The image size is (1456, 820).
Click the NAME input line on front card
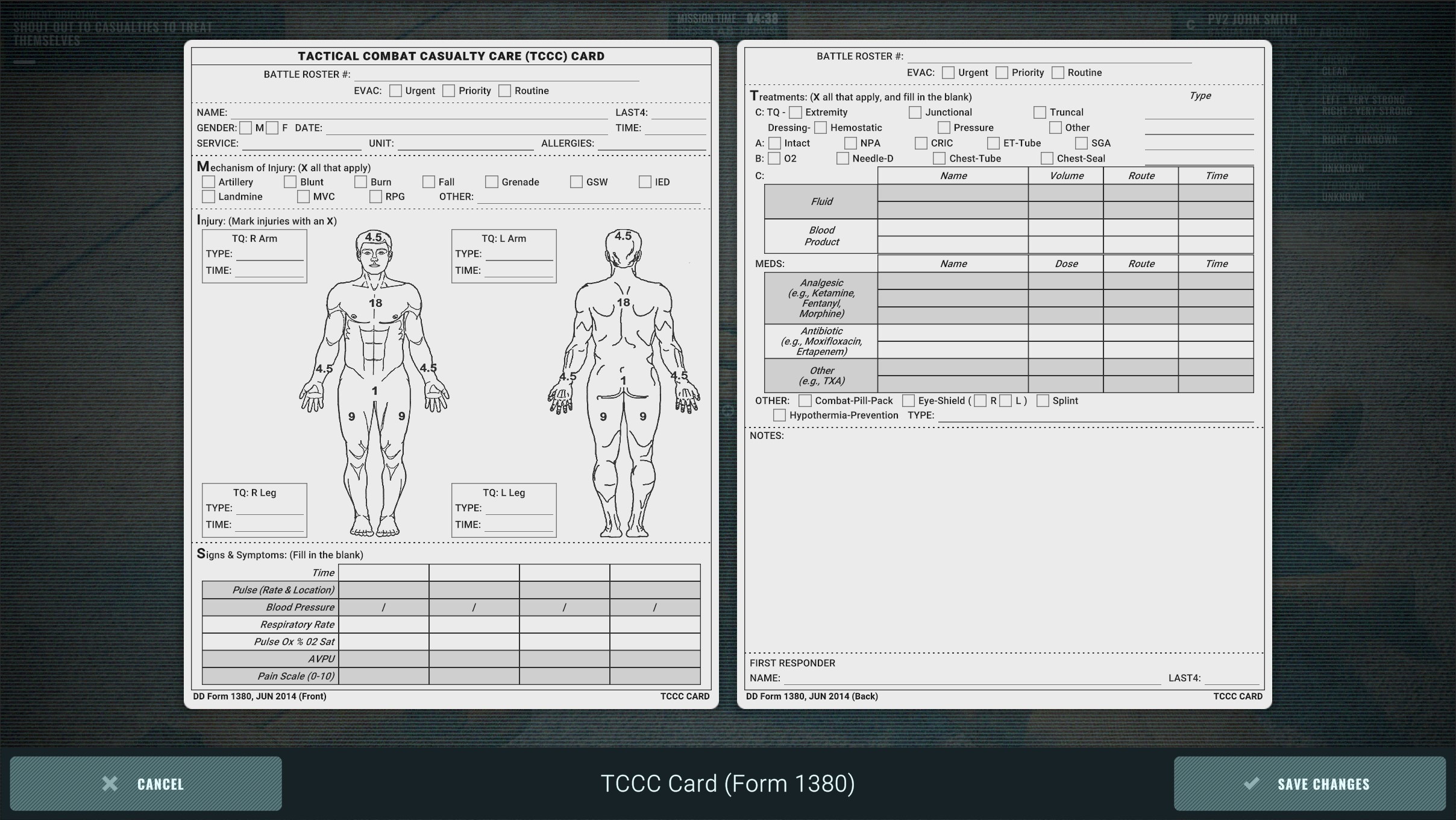419,112
